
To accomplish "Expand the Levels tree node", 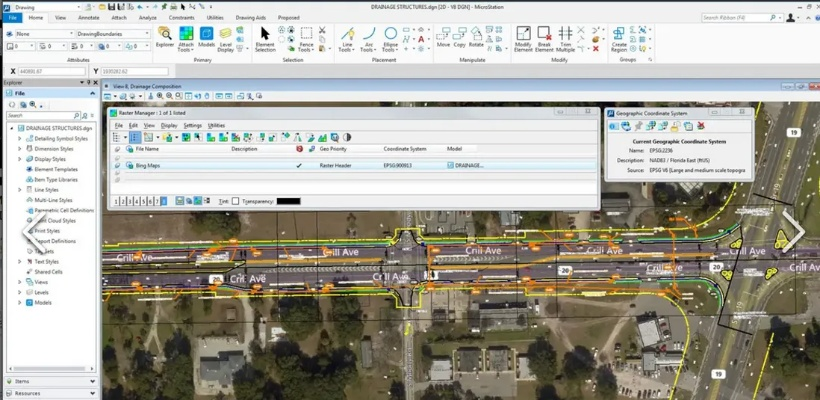I will [20, 292].
